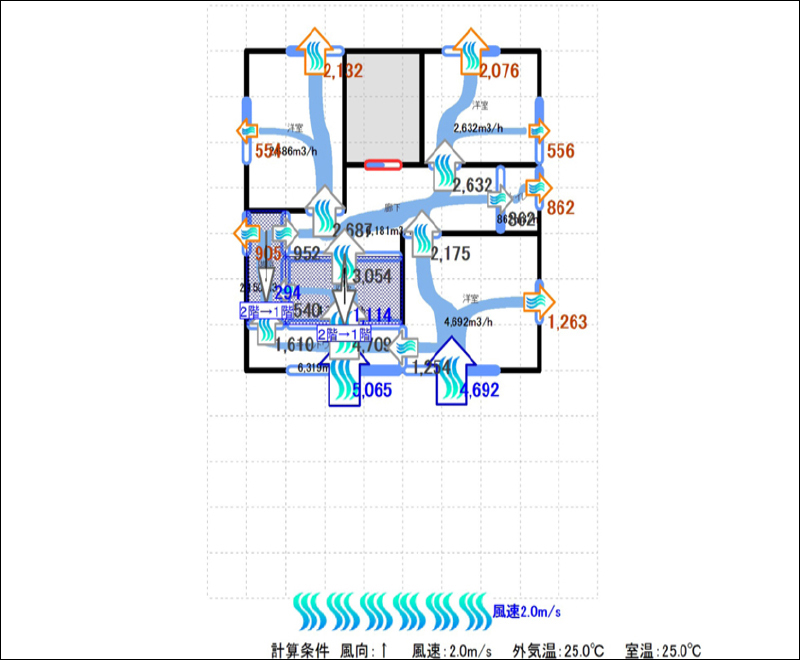Click the left 2階→1階 label near 294

(266, 311)
